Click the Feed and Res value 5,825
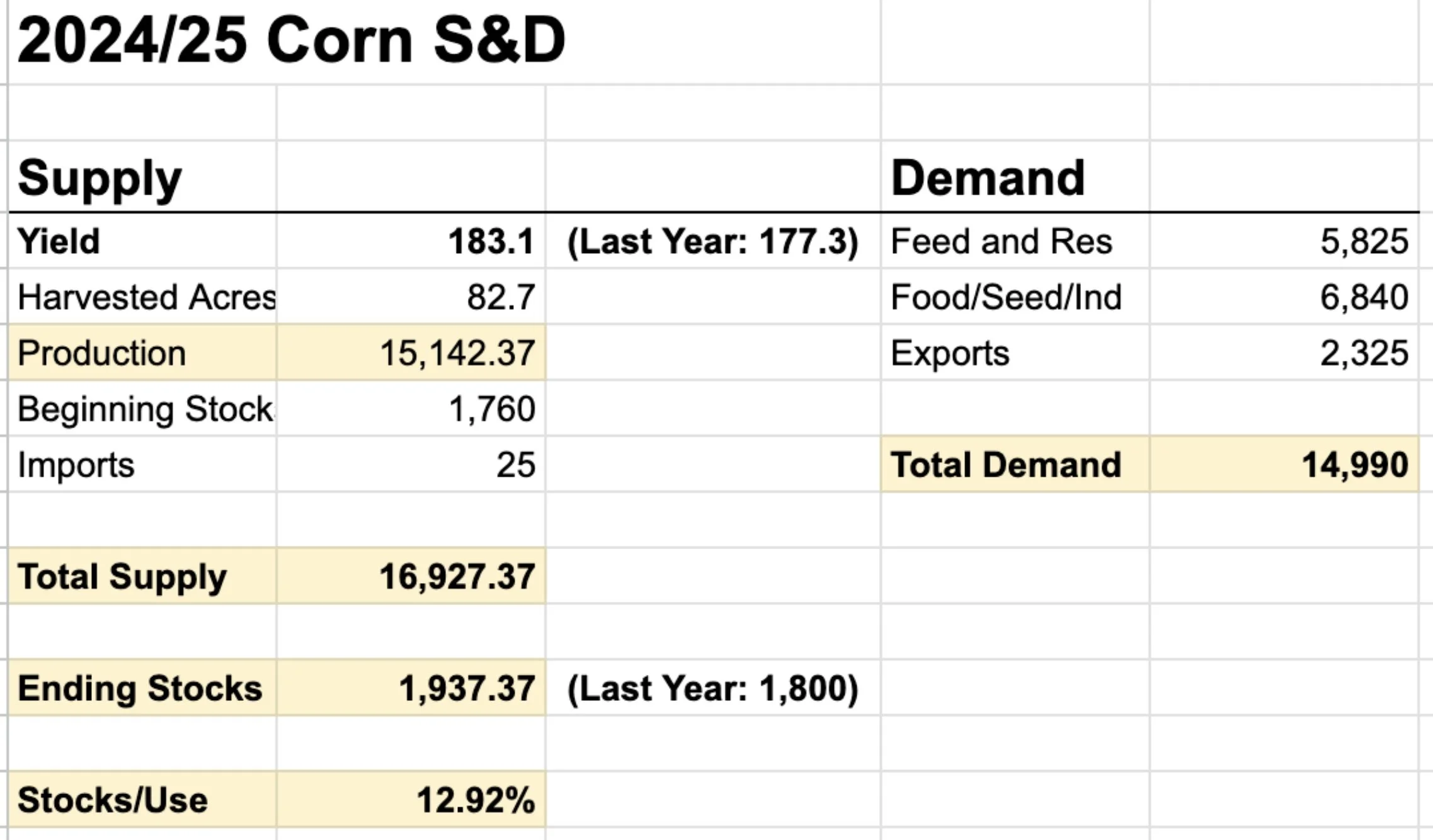 coord(1284,241)
